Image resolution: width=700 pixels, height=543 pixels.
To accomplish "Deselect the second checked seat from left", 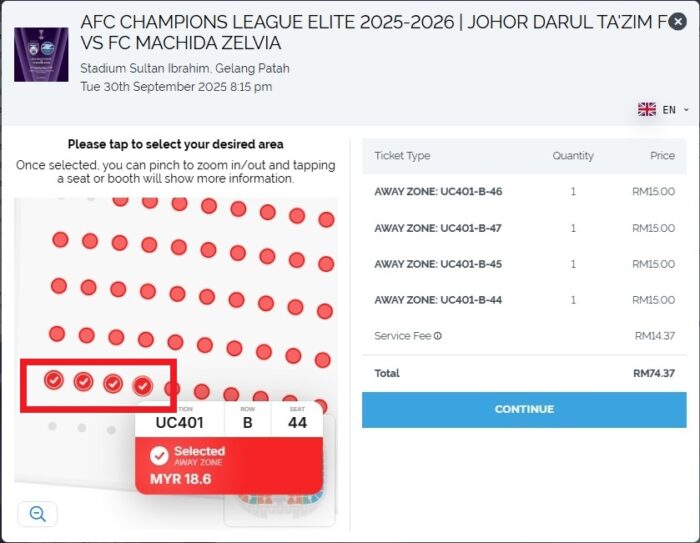I will click(83, 382).
